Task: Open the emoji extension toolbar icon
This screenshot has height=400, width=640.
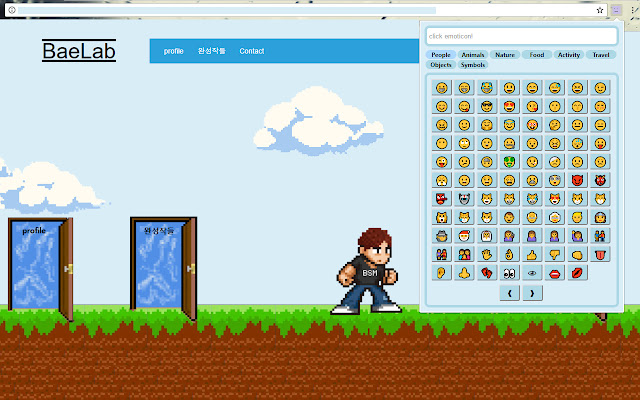Action: click(x=616, y=10)
